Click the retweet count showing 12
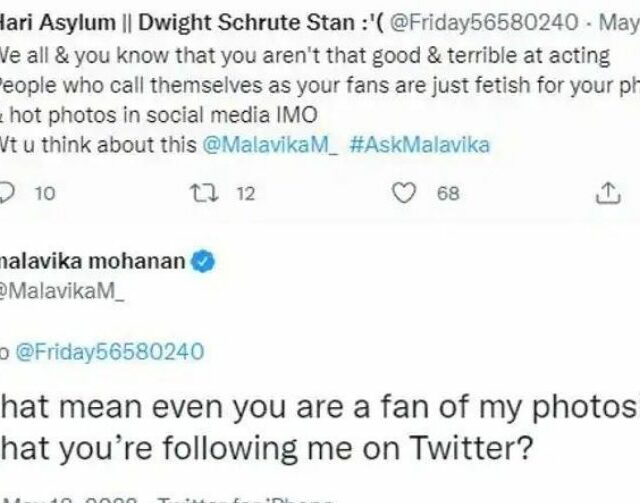640x503 pixels. 245,194
